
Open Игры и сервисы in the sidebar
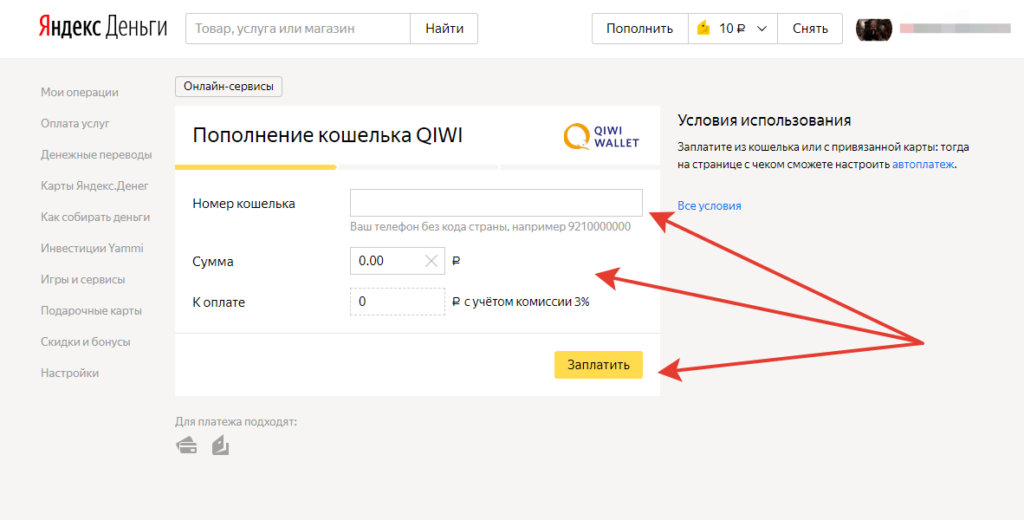[83, 280]
